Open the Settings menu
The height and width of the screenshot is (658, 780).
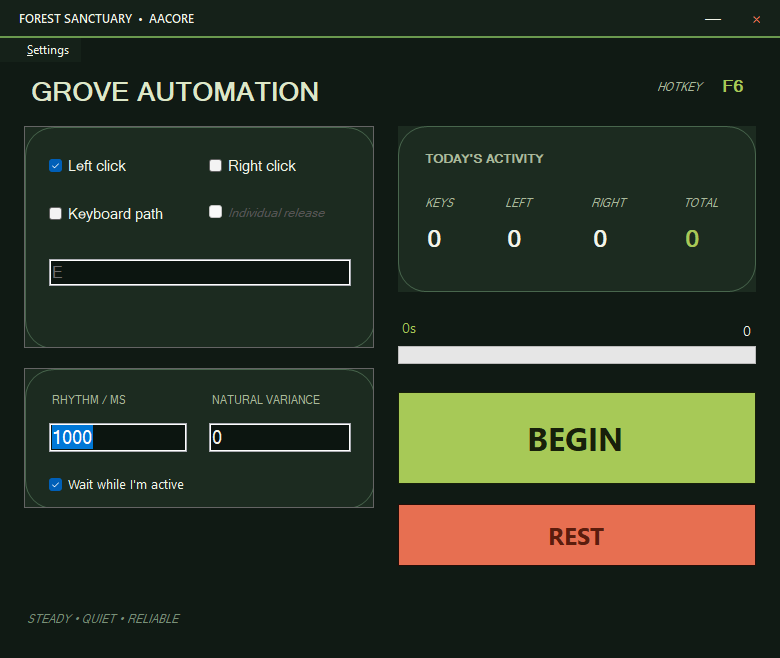pos(48,50)
